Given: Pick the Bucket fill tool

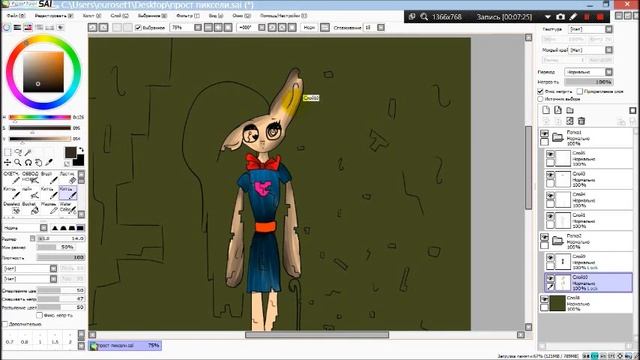Looking at the screenshot, I should click(x=31, y=208).
